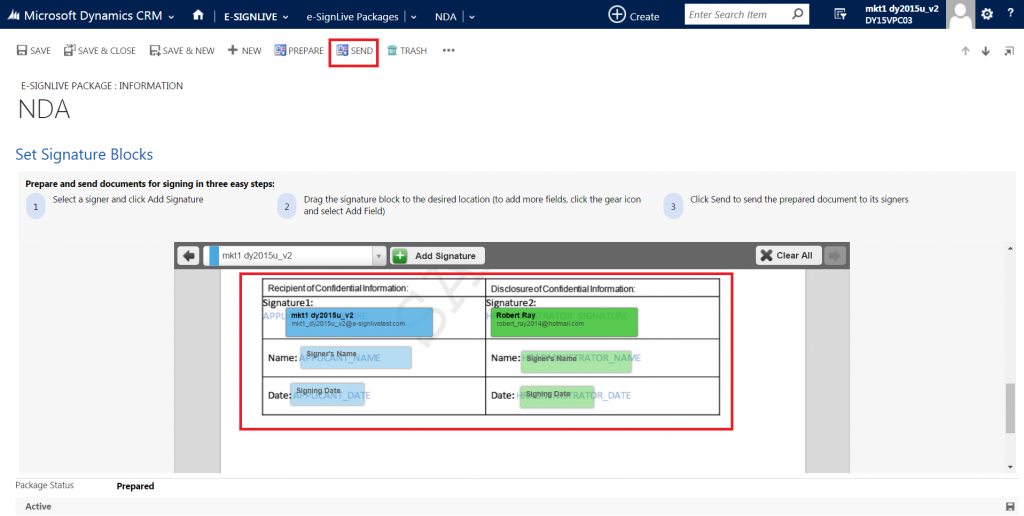The width and height of the screenshot is (1024, 516).
Task: Open the more commands ellipsis
Action: 448,50
